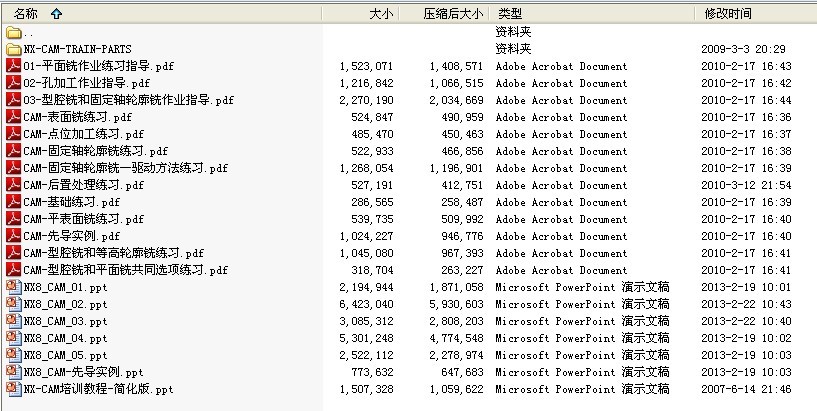Click size value 773,632
Screen dimensions: 817x411
tap(372, 372)
